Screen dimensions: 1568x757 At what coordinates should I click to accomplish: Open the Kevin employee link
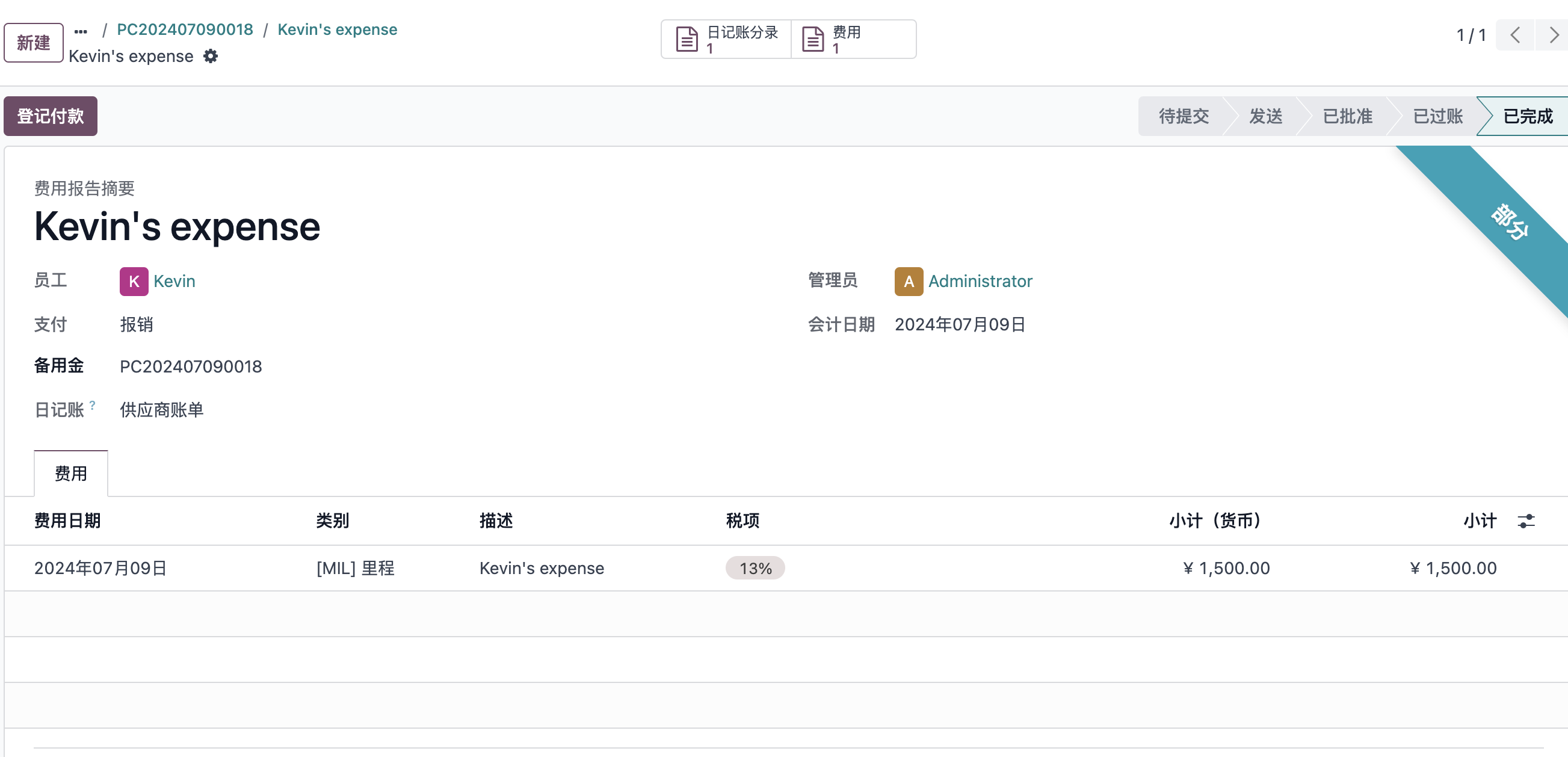click(x=174, y=282)
